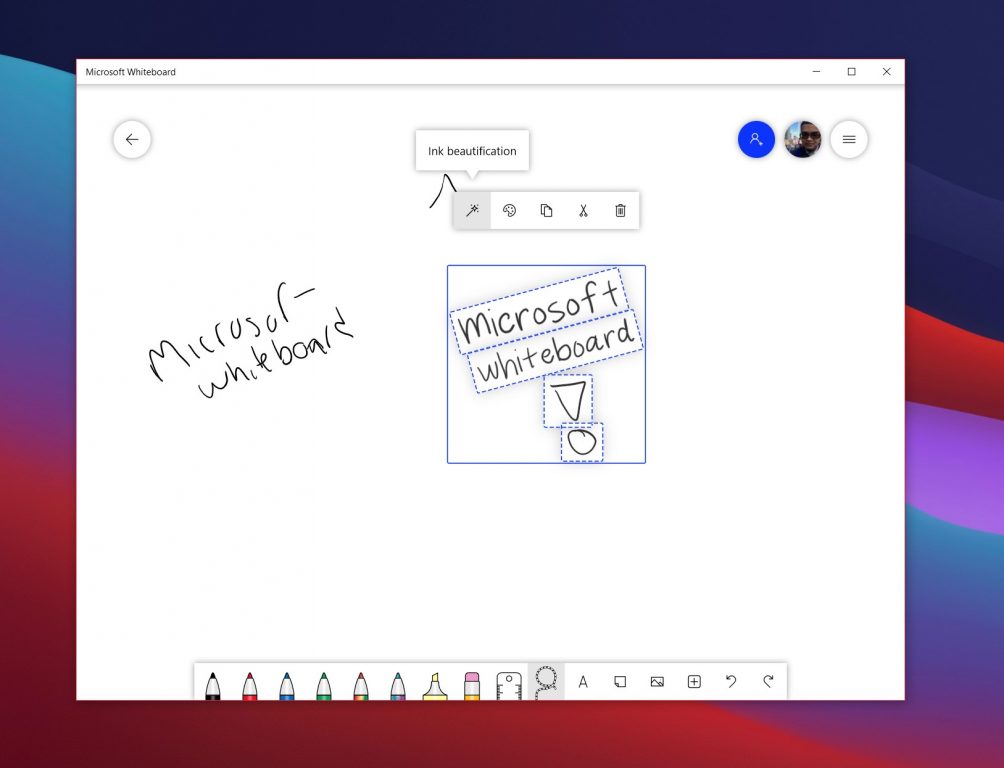Delete the selected ink with trash icon

click(x=620, y=210)
